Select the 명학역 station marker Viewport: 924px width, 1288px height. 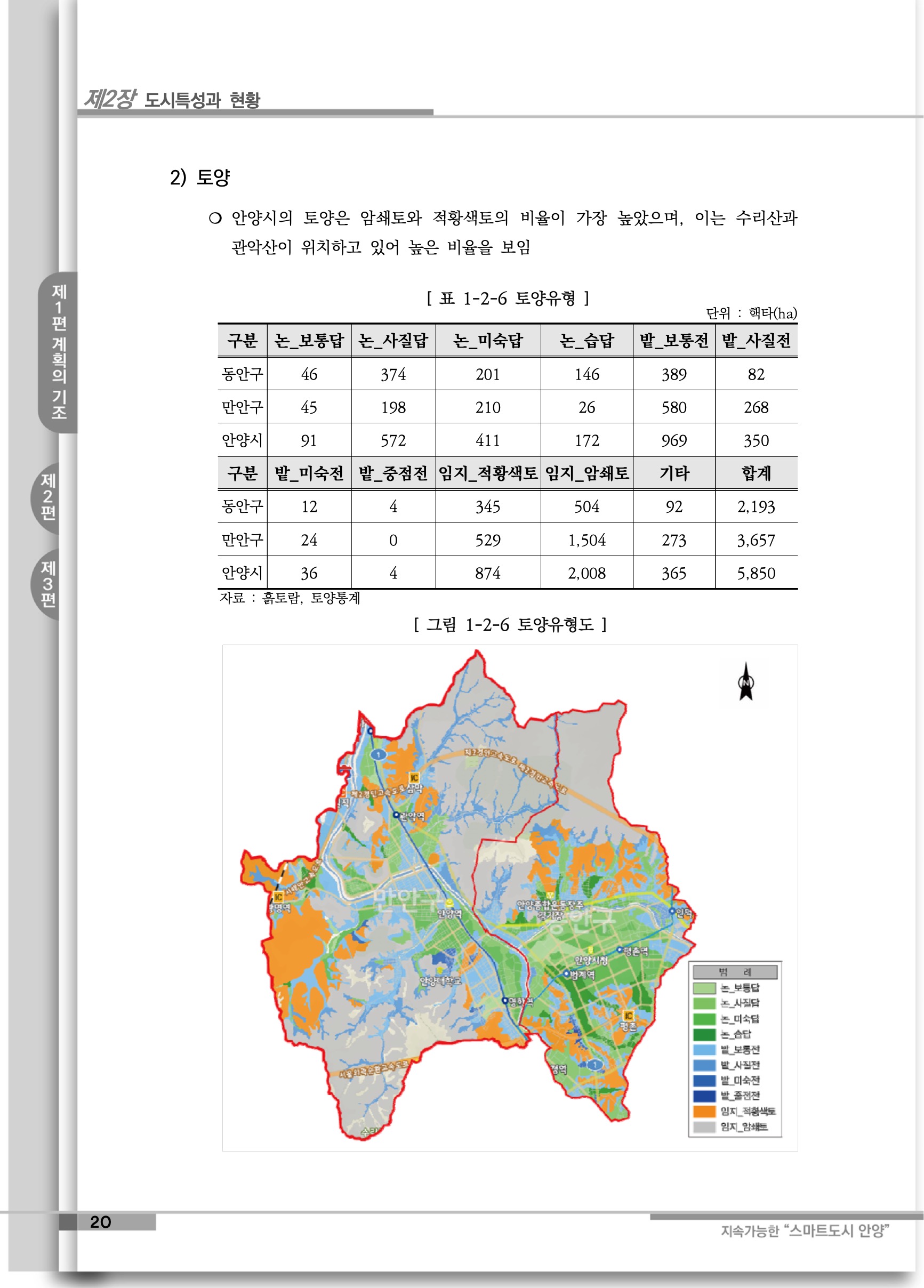[x=504, y=1001]
